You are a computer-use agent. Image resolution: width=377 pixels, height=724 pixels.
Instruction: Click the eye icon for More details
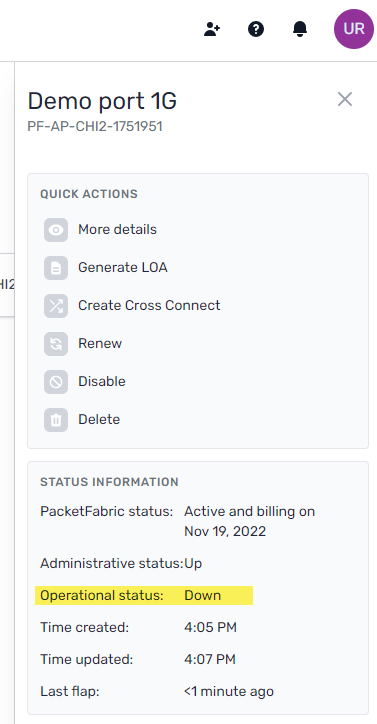(56, 230)
